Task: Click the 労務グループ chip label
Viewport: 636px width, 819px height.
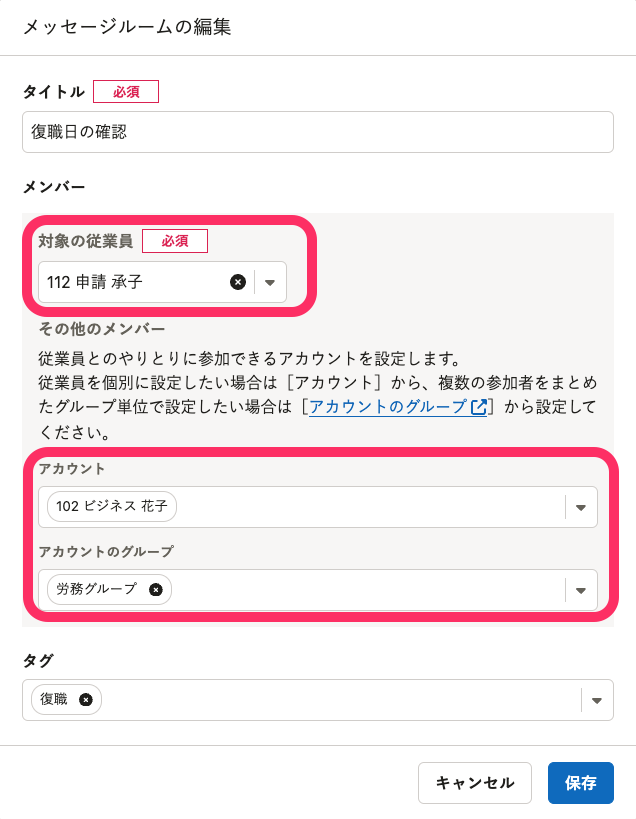Action: point(97,590)
